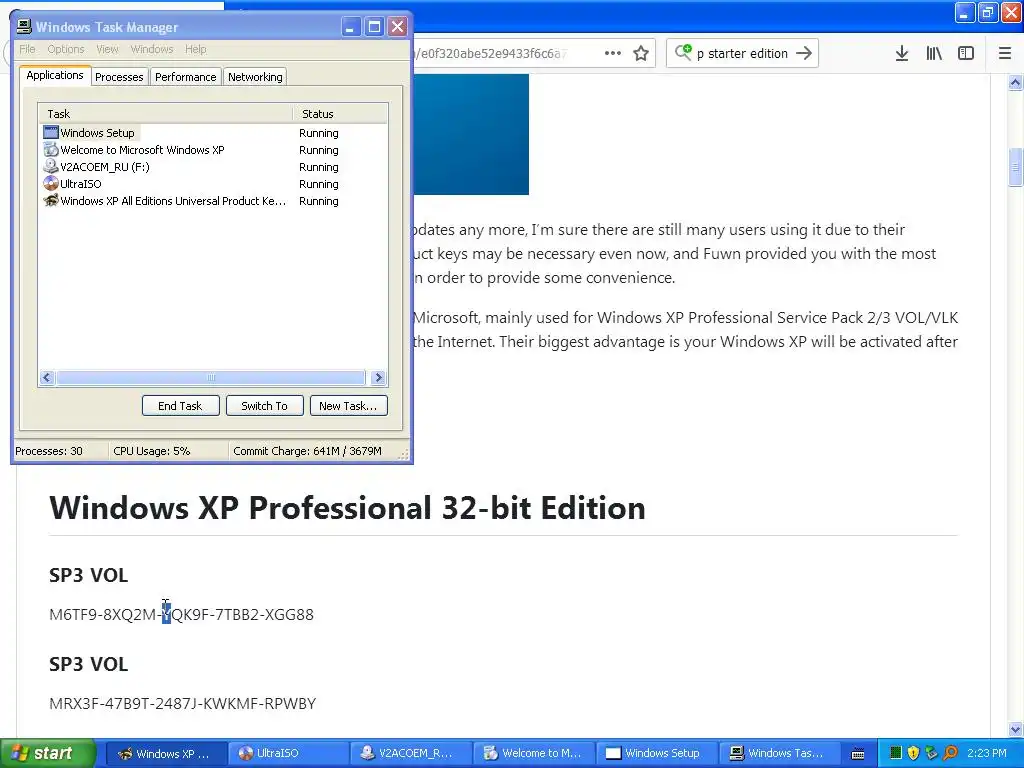Click Windows Setup task icon in list
This screenshot has width=1024, height=768.
51,133
